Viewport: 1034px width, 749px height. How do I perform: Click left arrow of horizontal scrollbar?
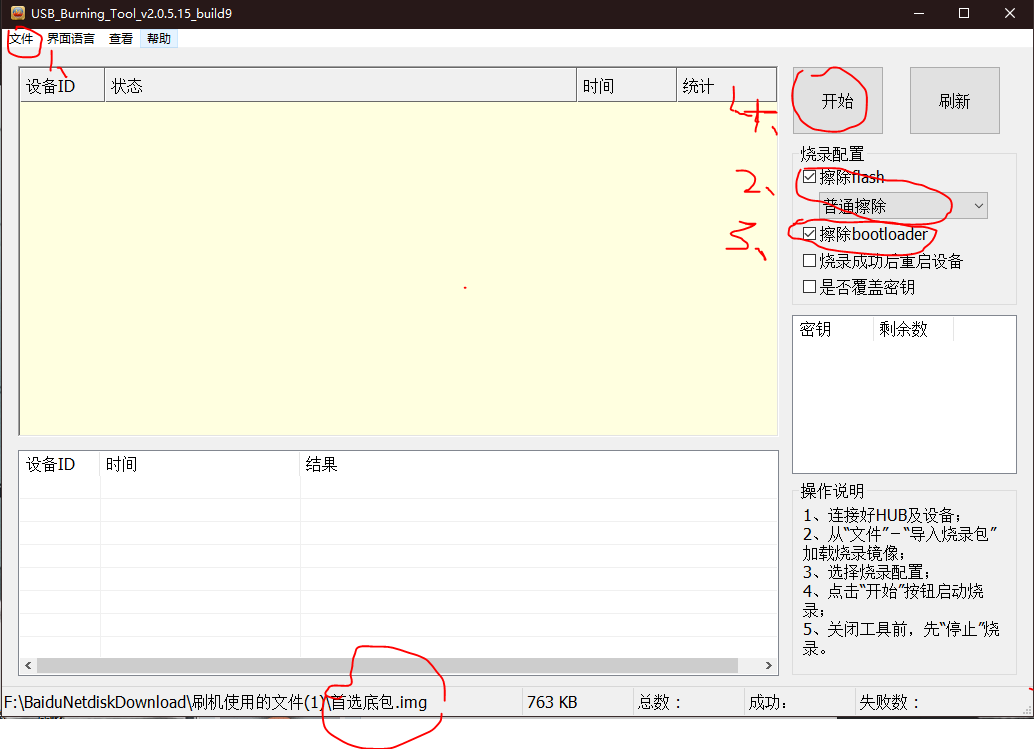[27, 665]
